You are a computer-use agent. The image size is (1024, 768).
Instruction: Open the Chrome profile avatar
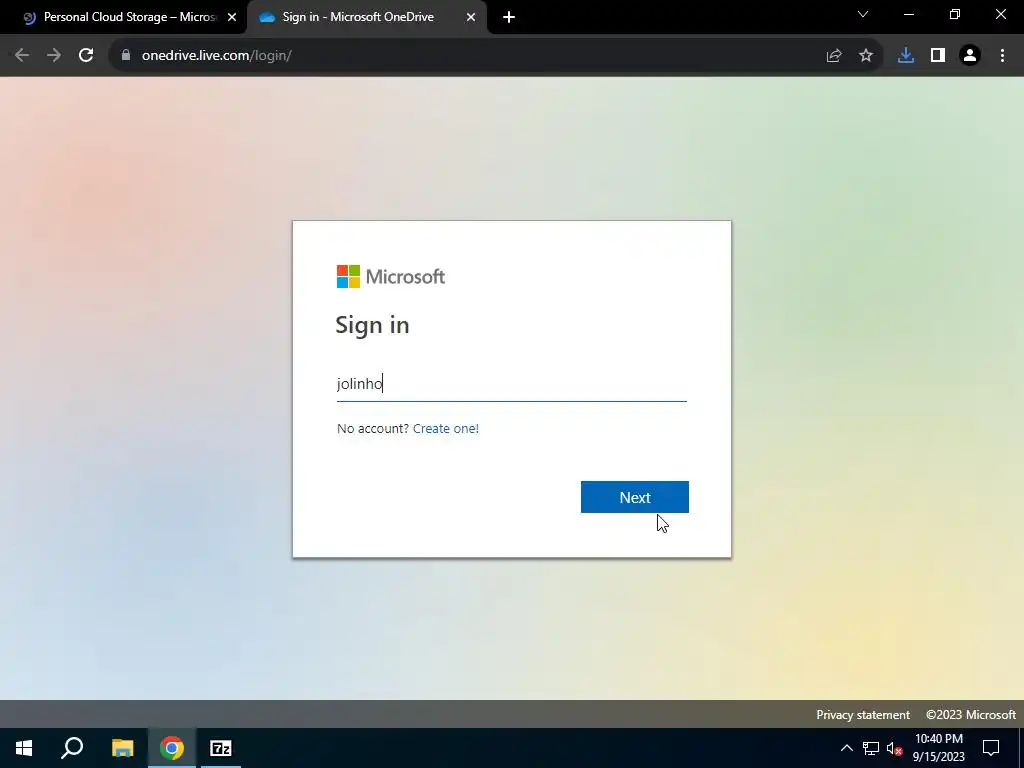click(x=970, y=56)
